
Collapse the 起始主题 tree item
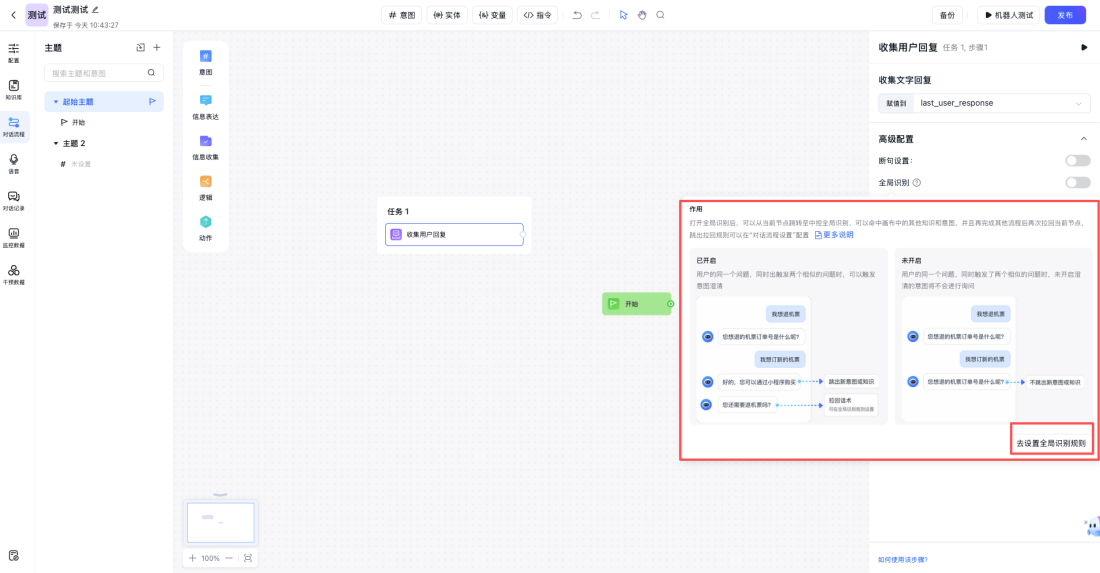56,102
